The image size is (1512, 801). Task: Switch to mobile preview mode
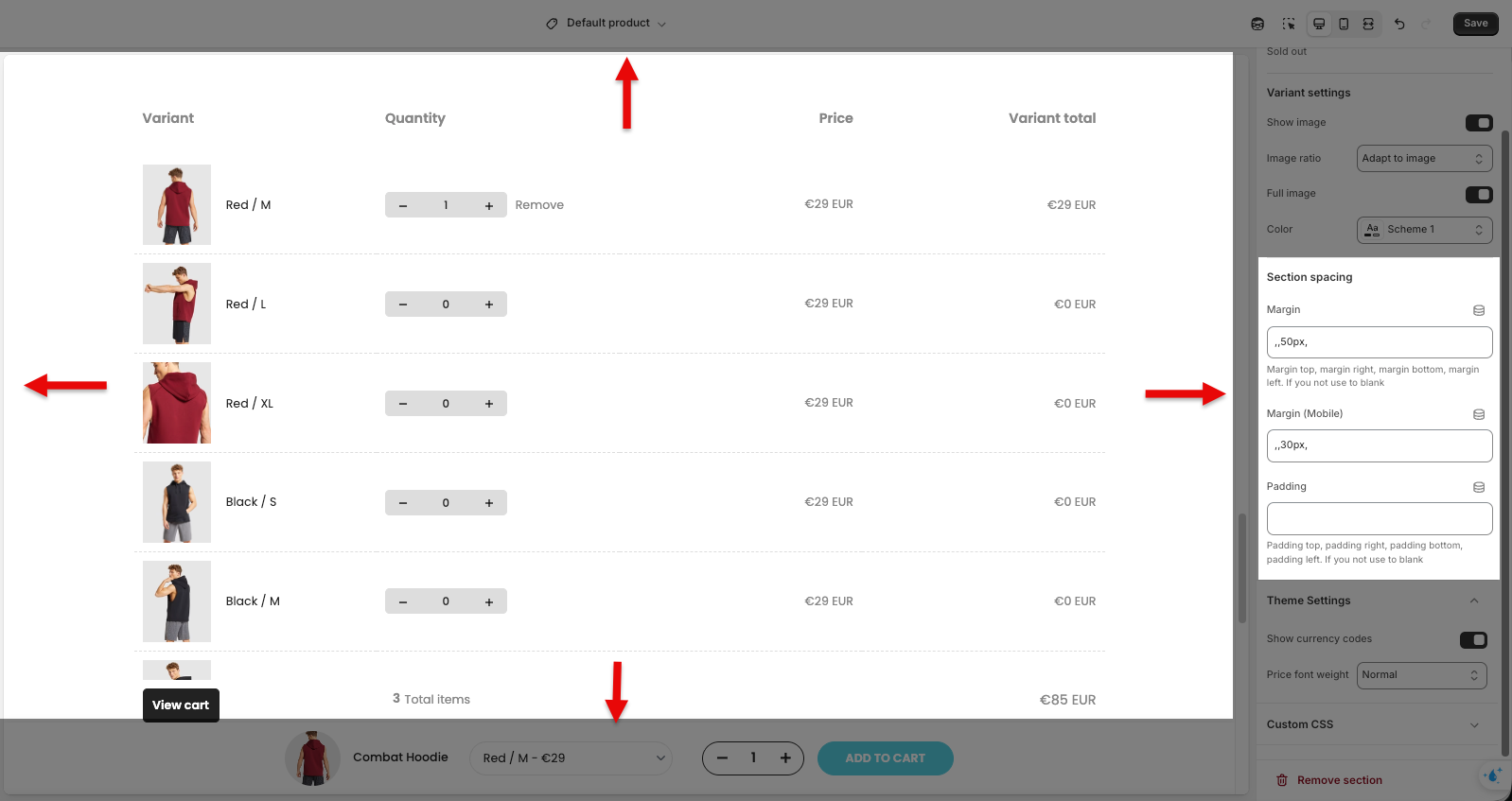1344,24
